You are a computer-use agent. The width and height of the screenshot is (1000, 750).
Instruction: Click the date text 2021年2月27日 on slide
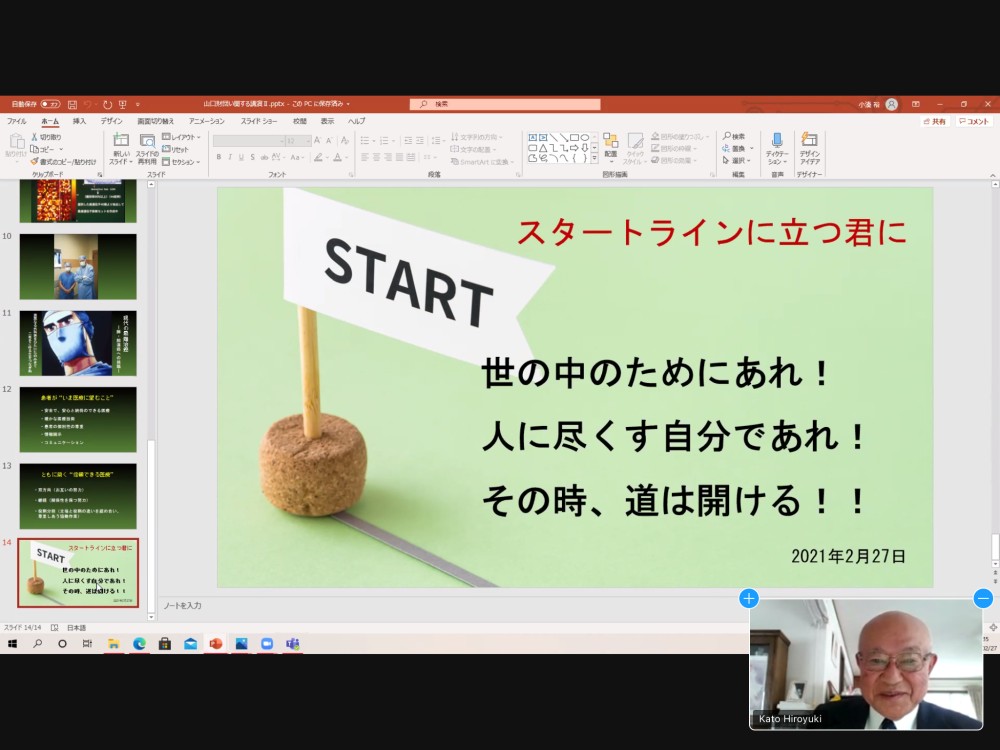pyautogui.click(x=848, y=556)
